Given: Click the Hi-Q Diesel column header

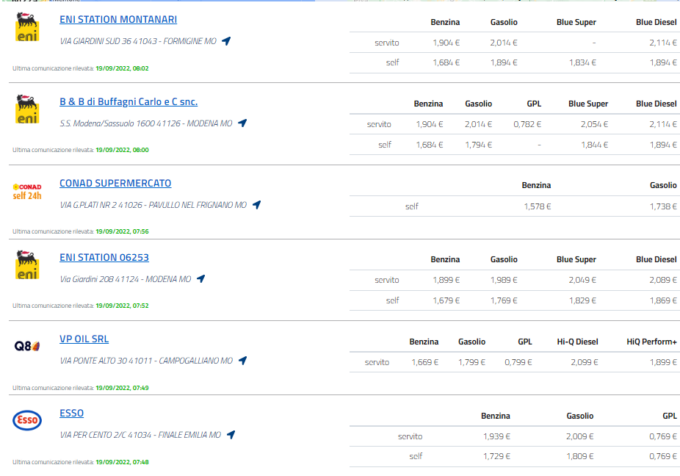Looking at the screenshot, I should (x=577, y=342).
